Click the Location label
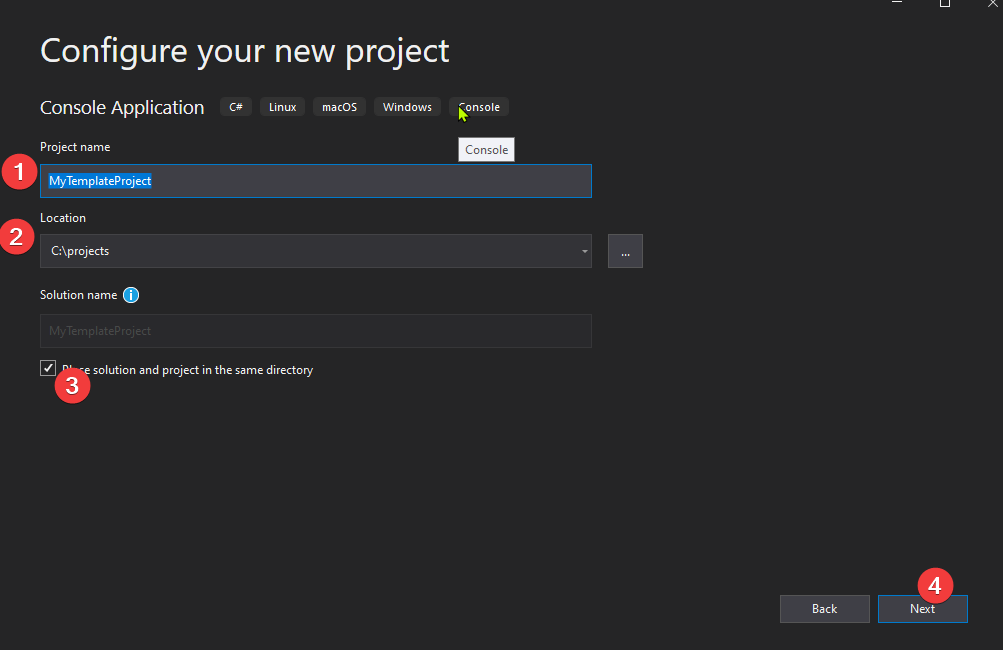1003x650 pixels. click(63, 218)
